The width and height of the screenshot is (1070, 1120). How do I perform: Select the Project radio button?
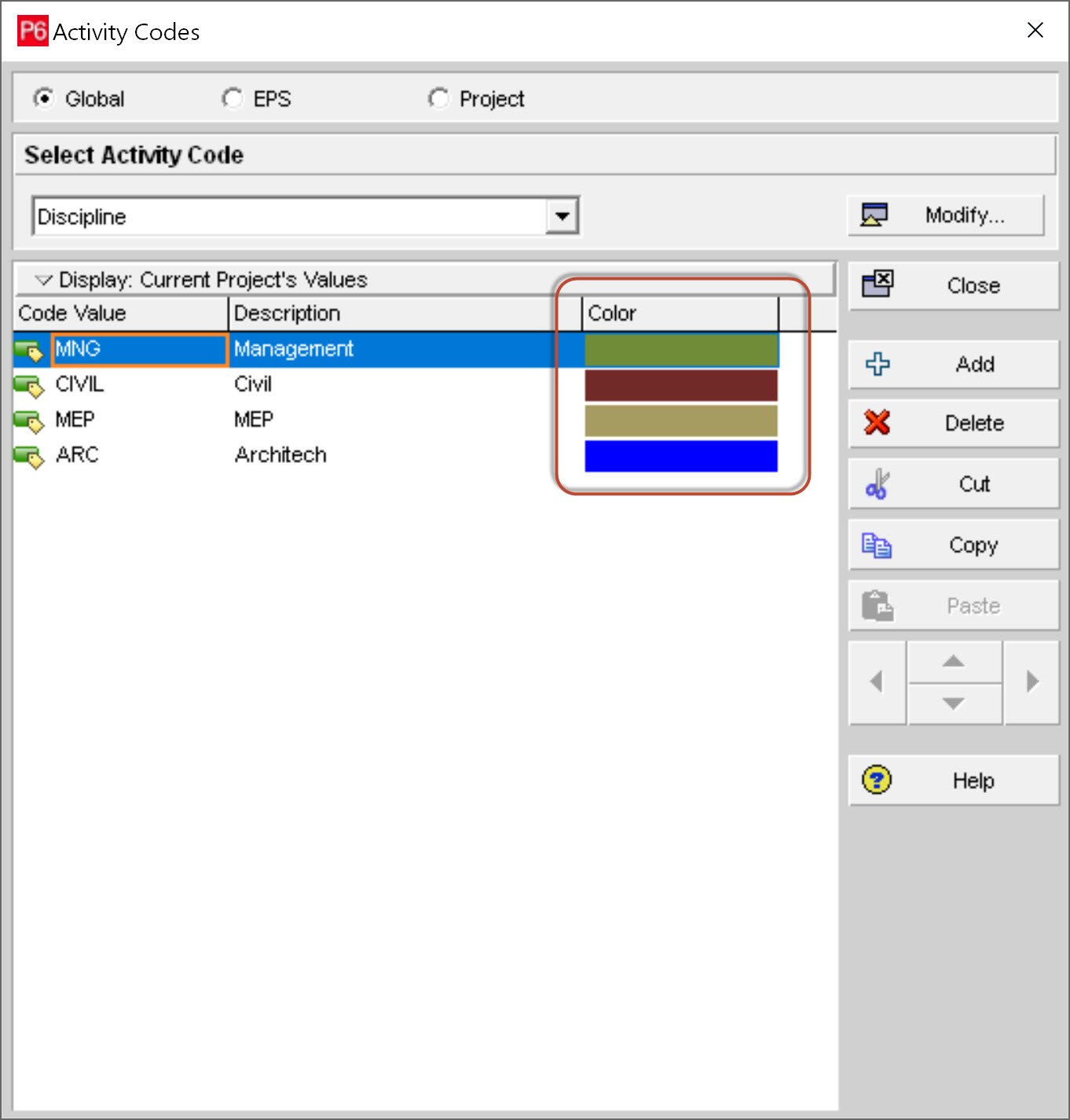point(438,98)
